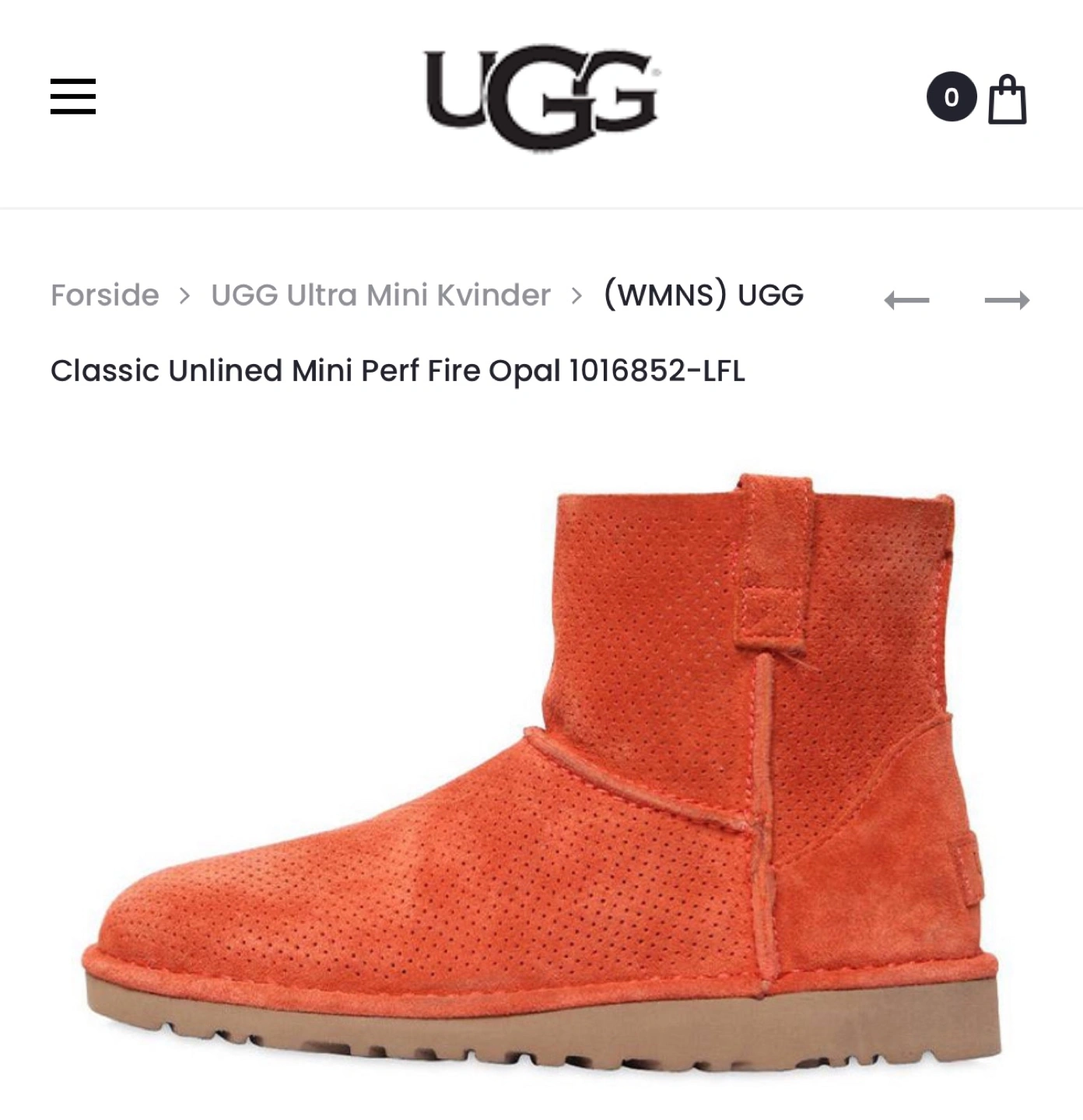Tap the cart item count badge
This screenshot has width=1083, height=1120.
click(952, 96)
